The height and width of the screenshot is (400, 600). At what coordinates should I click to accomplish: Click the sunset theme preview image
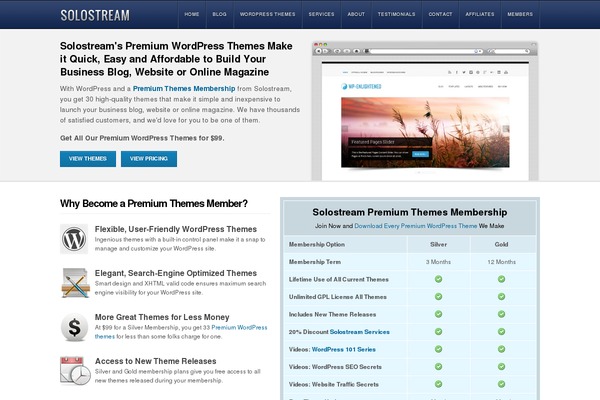(x=425, y=132)
